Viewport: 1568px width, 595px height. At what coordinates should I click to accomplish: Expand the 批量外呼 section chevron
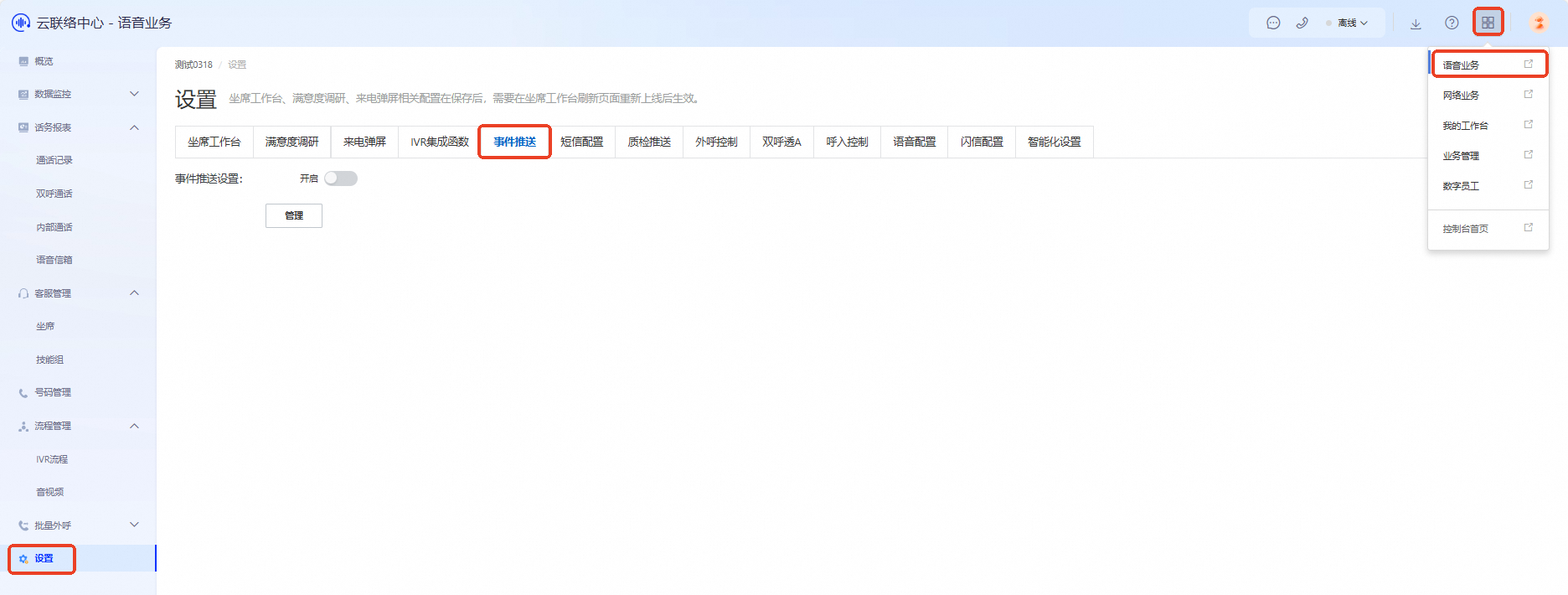pyautogui.click(x=134, y=525)
